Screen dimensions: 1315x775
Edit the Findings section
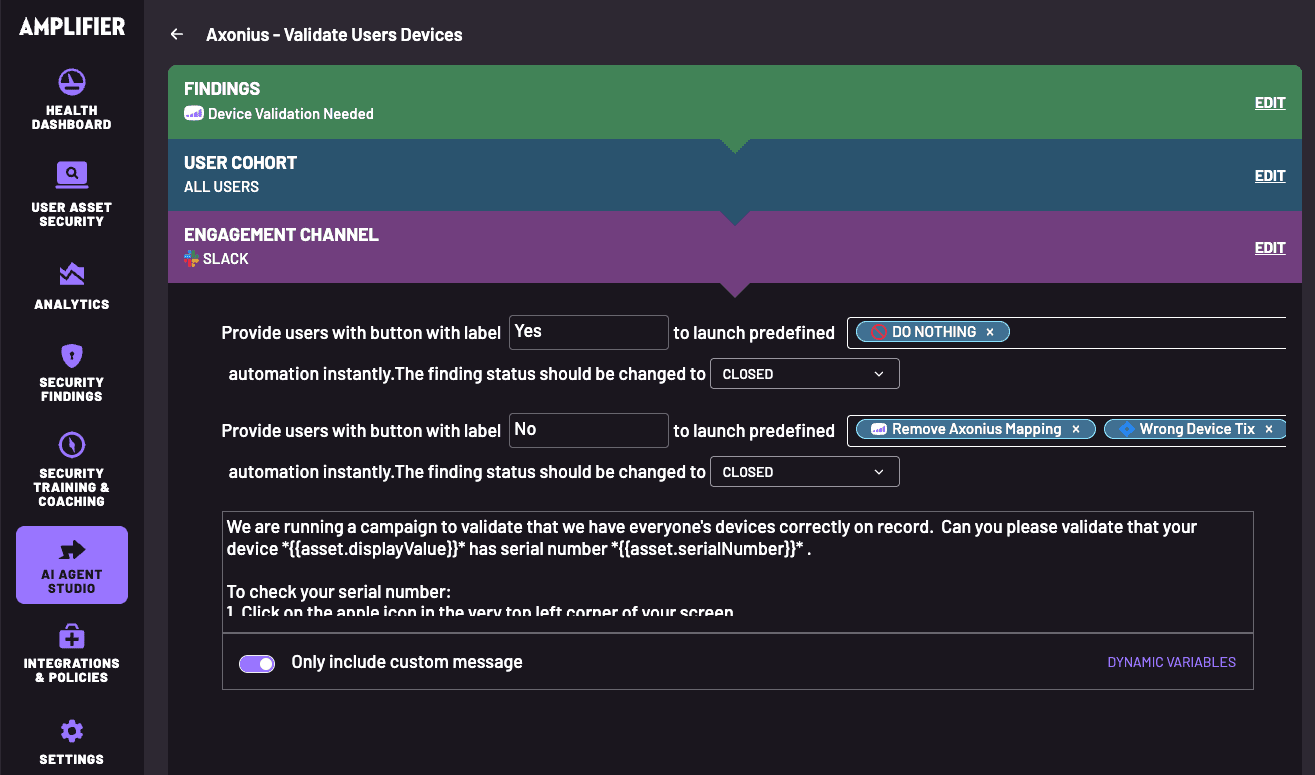click(1270, 103)
